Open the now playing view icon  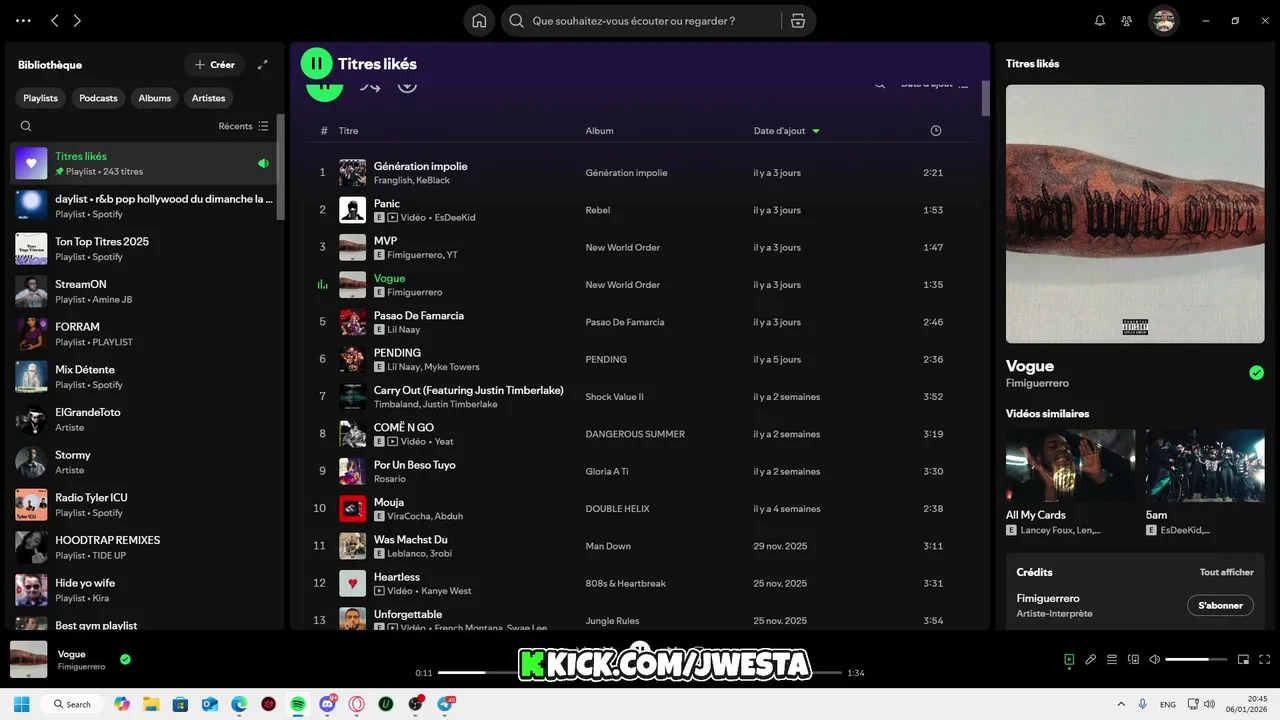pos(1069,659)
